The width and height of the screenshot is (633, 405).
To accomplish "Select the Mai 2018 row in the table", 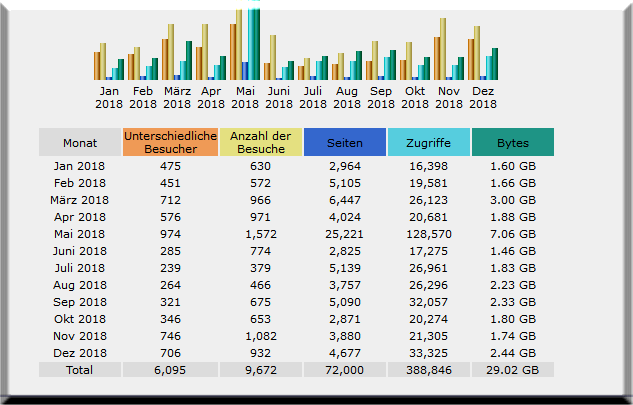I will (80, 234).
